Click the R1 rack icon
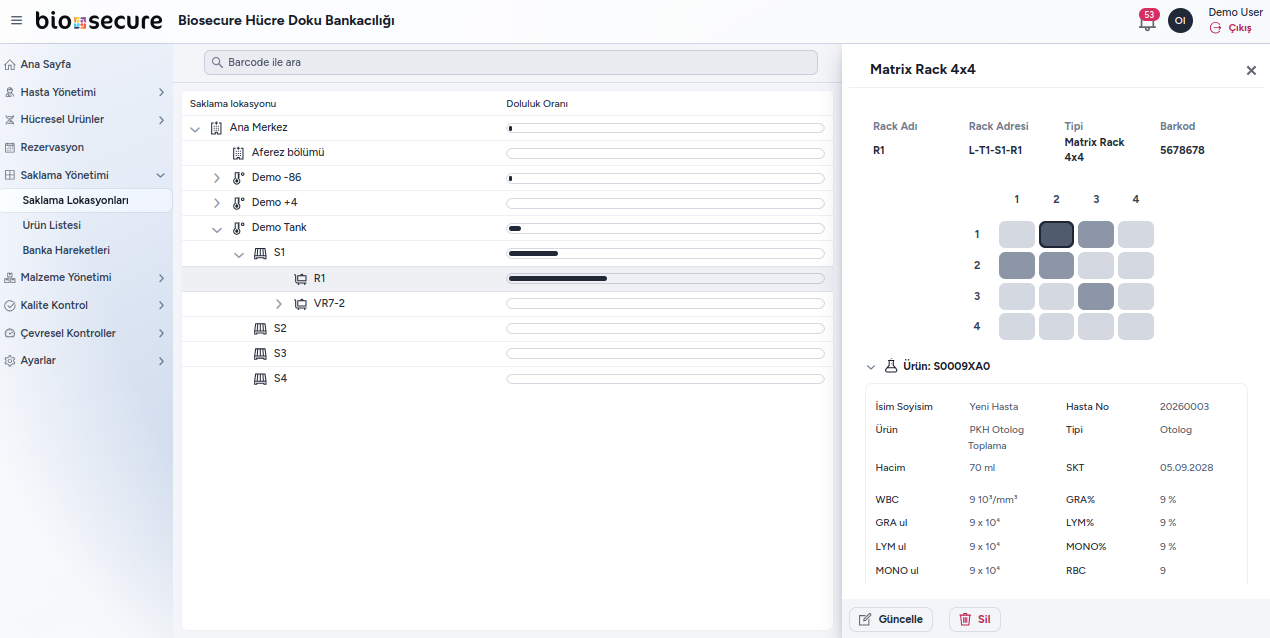1270x638 pixels. coord(300,279)
